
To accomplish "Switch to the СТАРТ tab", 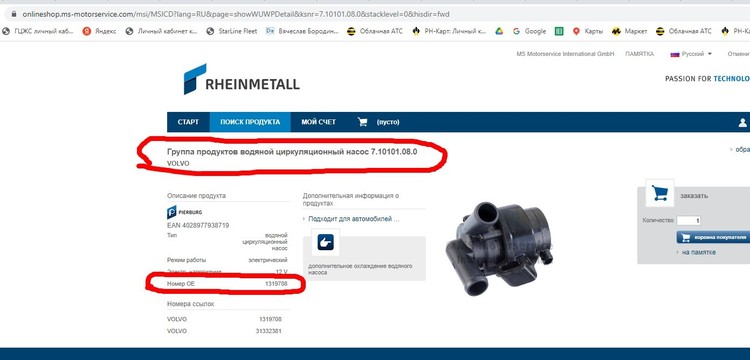I will tap(188, 122).
